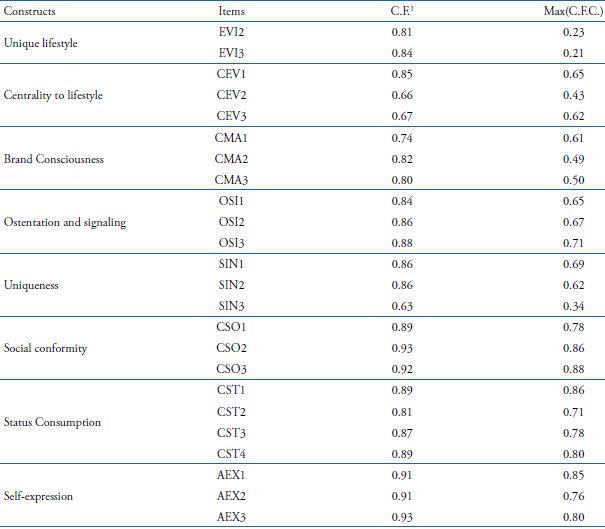Click the OSI3 item code
Screen dimensions: 605x529
(231, 242)
